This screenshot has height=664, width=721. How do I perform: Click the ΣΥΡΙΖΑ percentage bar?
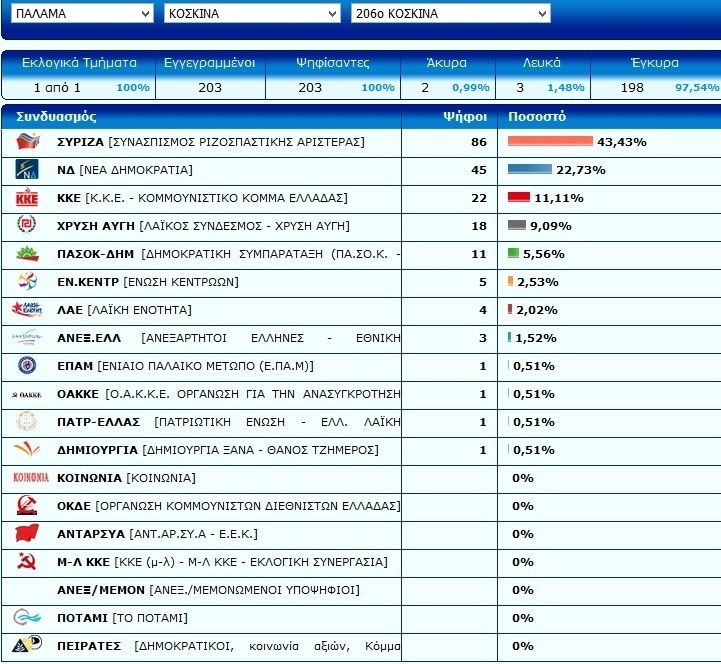click(550, 141)
